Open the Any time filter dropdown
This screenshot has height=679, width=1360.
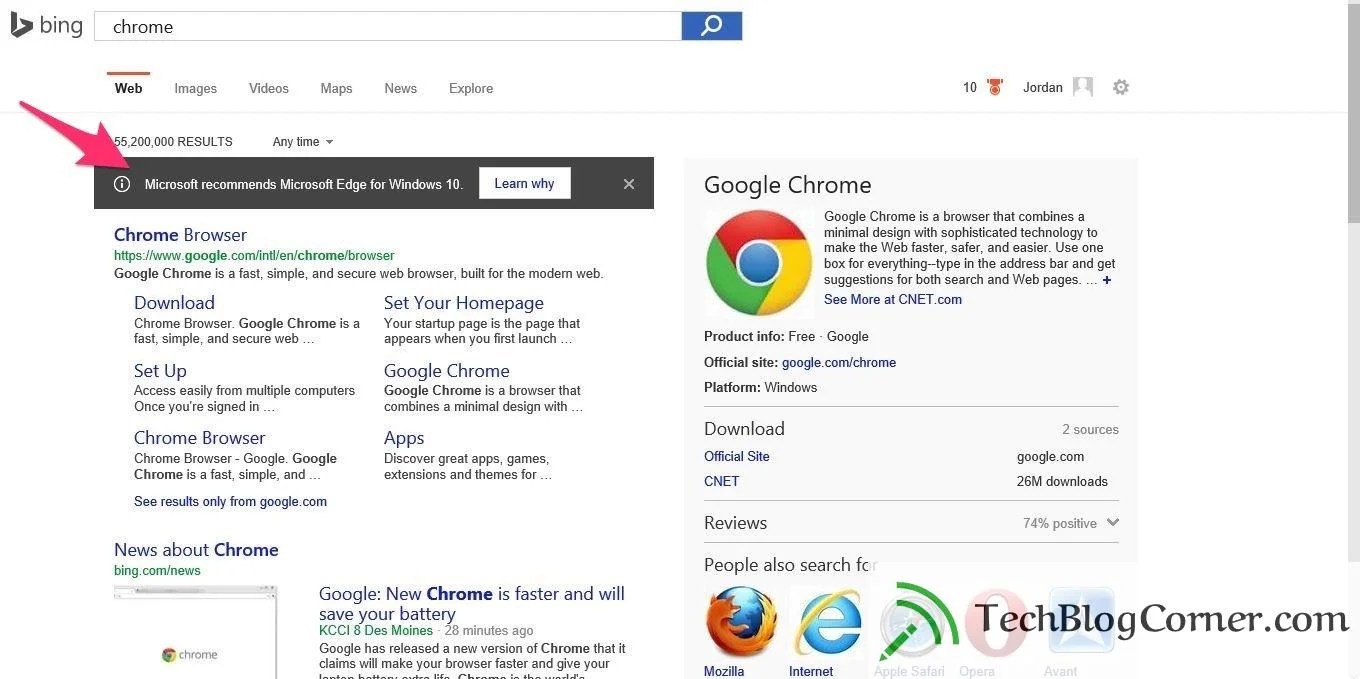(303, 142)
